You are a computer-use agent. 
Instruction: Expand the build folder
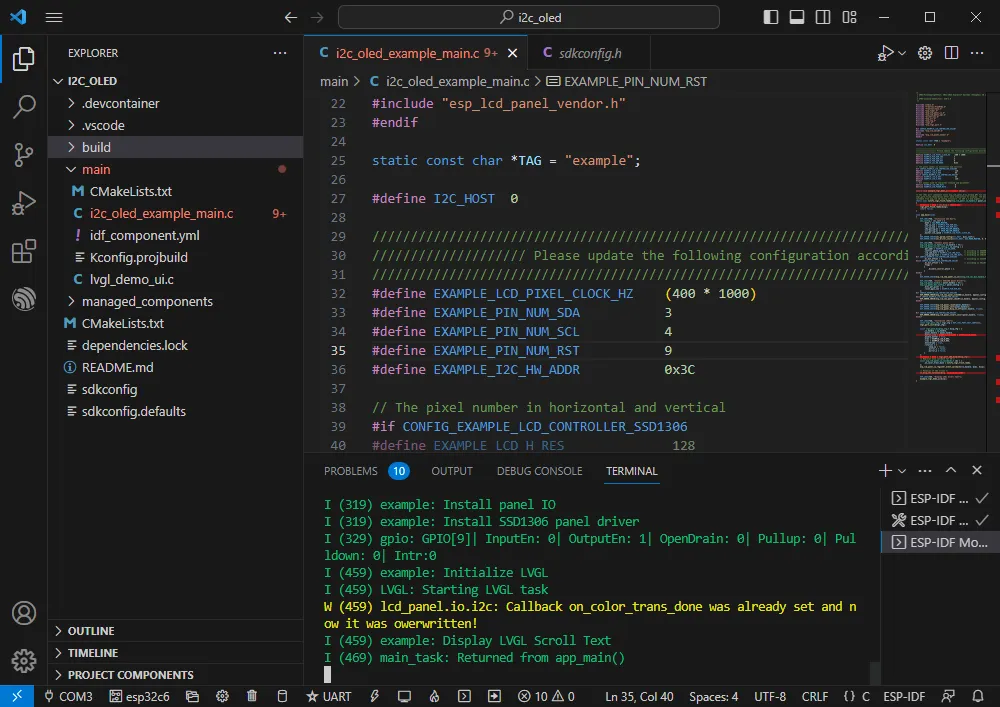click(x=96, y=147)
